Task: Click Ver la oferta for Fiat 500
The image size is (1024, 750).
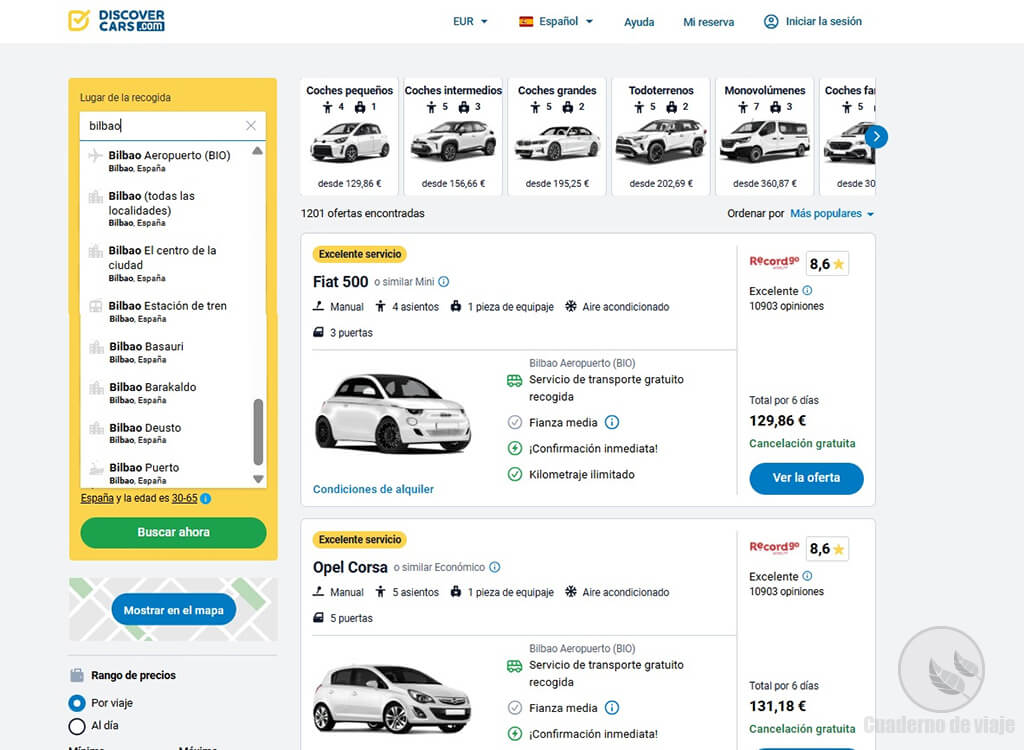Action: tap(807, 478)
